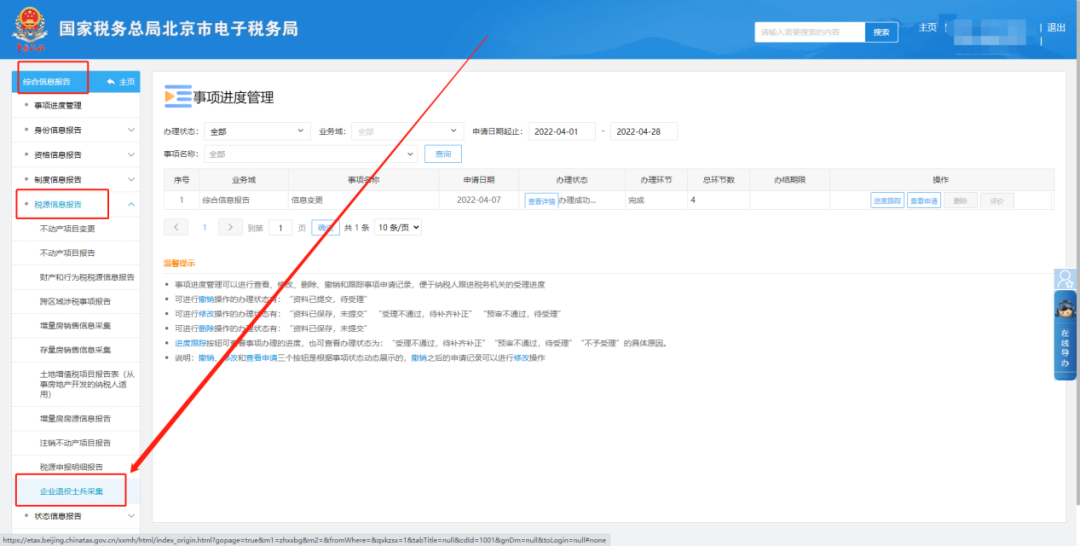The width and height of the screenshot is (1080, 546).
Task: Open 增量房销售信息采集 item
Action: [x=75, y=325]
